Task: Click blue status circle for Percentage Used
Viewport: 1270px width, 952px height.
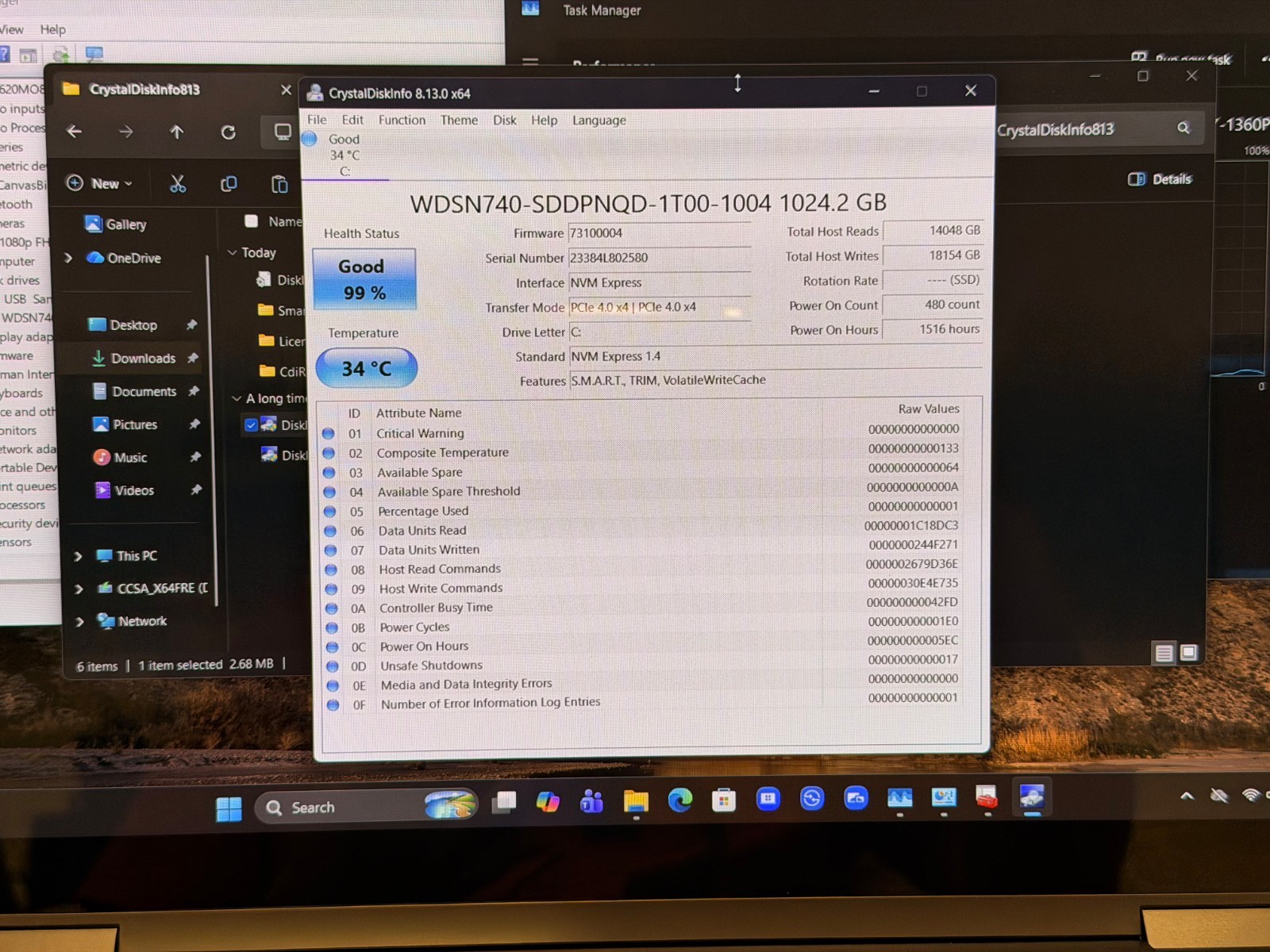Action: tap(329, 511)
